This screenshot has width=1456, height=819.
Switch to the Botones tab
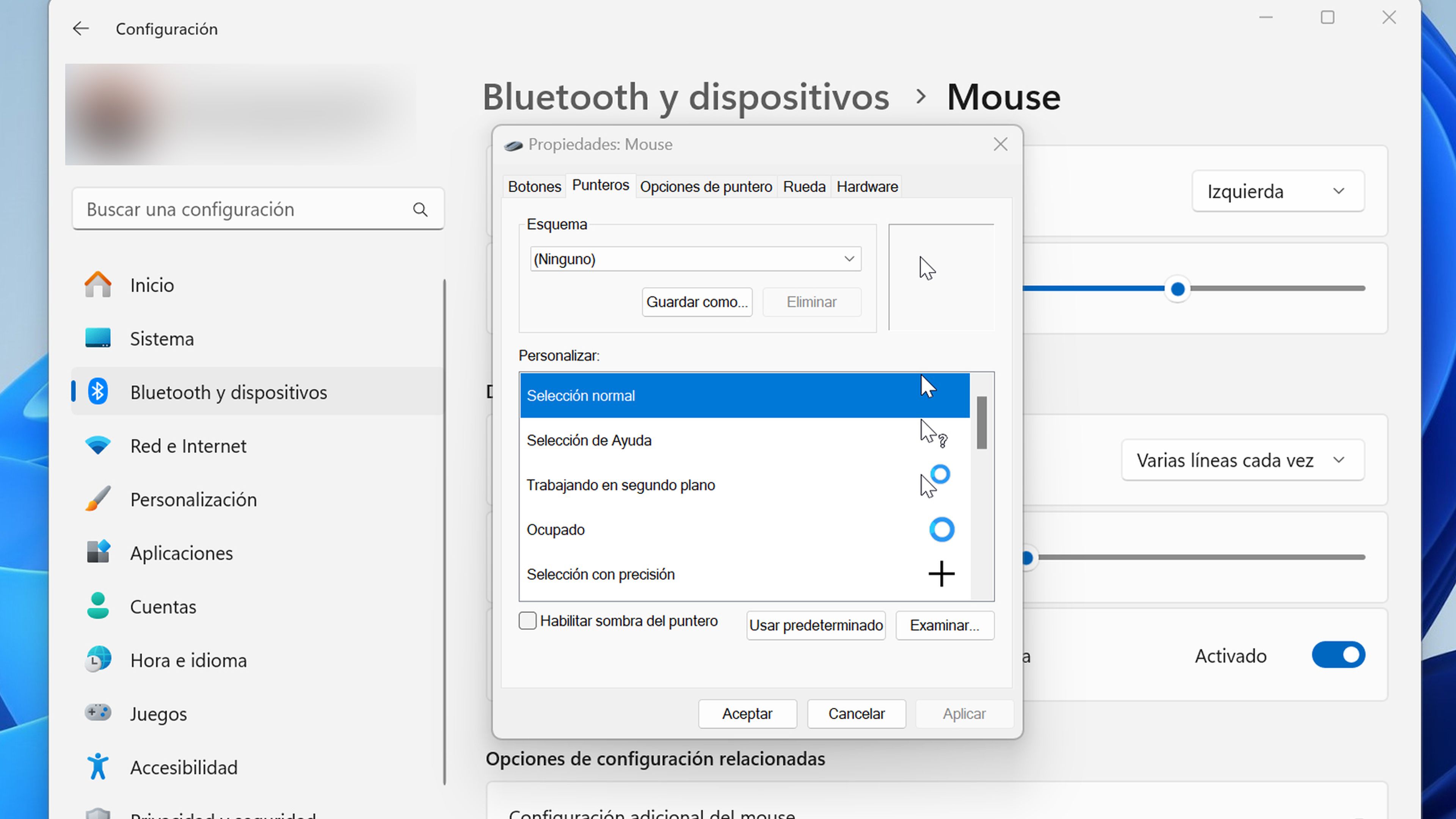click(534, 187)
